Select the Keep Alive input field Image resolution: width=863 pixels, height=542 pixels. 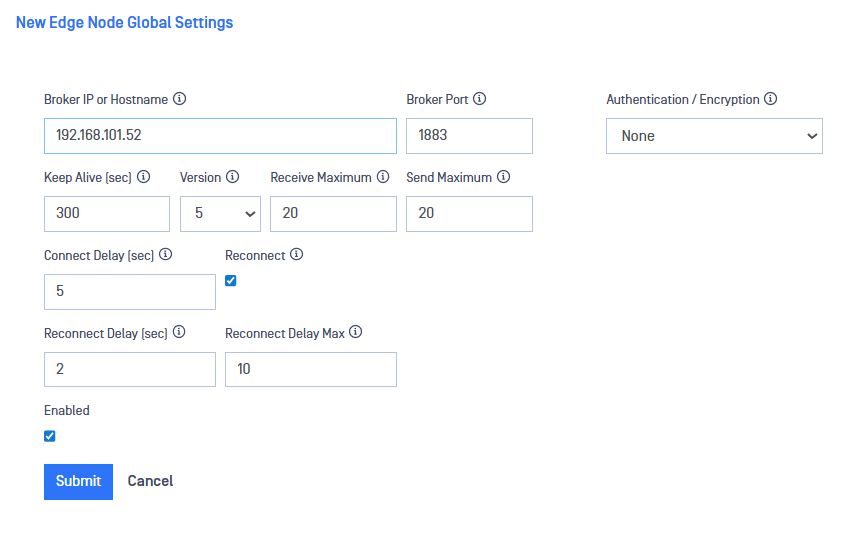click(x=107, y=214)
